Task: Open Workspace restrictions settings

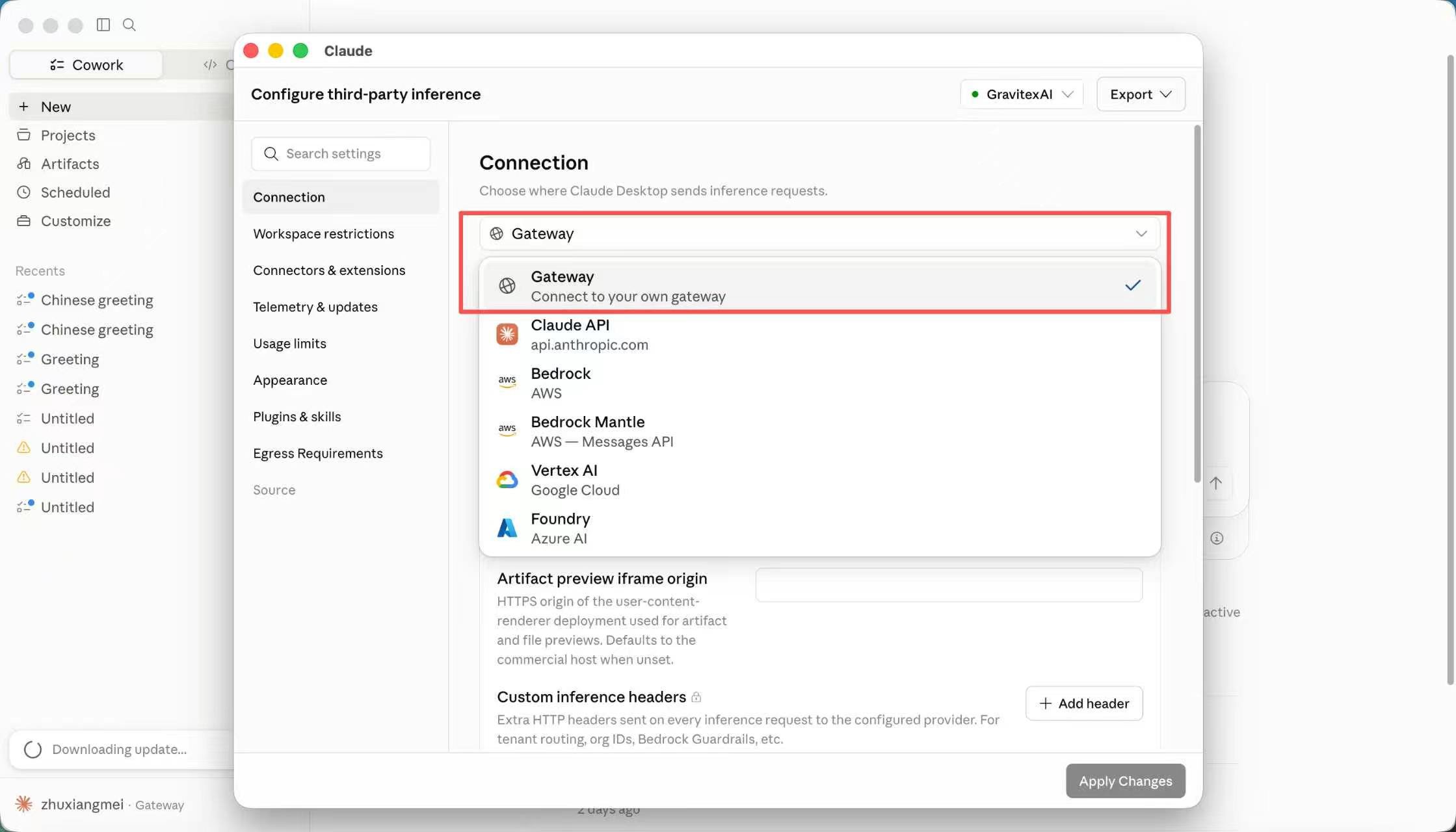Action: 341,233
